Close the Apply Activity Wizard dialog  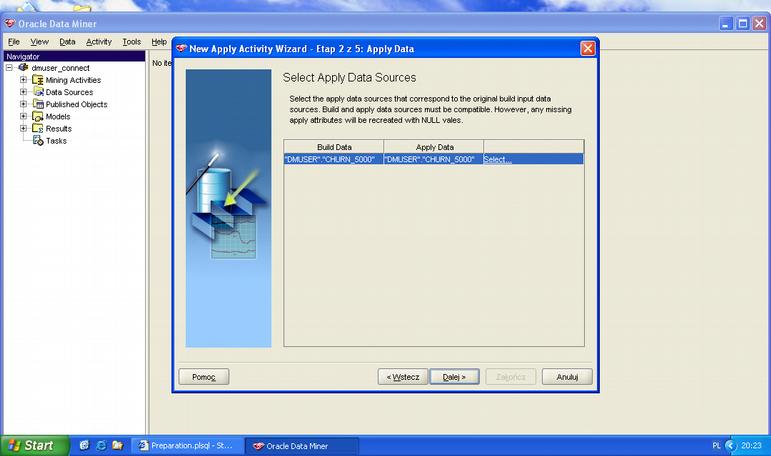tap(588, 48)
